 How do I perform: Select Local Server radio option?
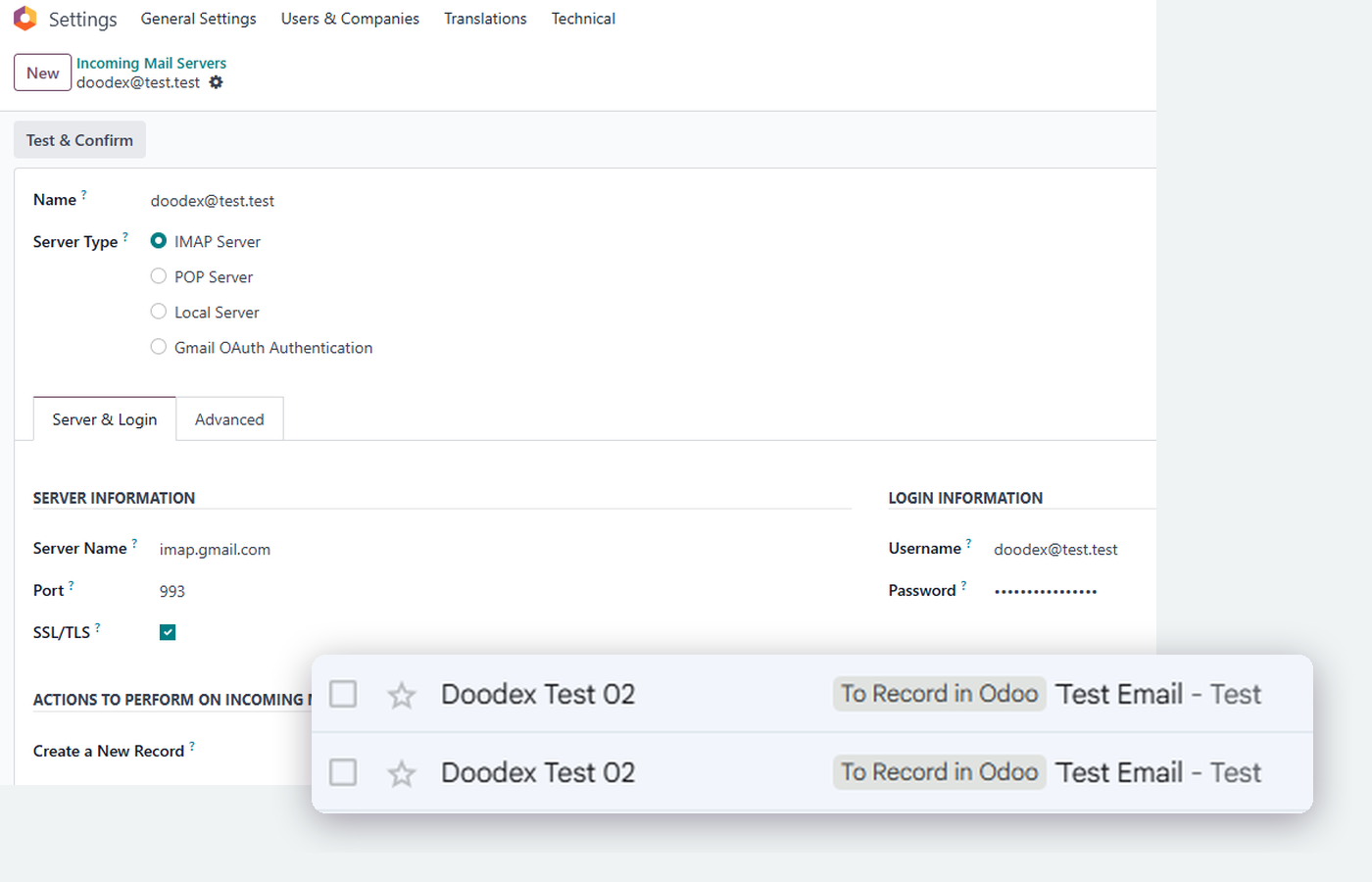pos(159,312)
